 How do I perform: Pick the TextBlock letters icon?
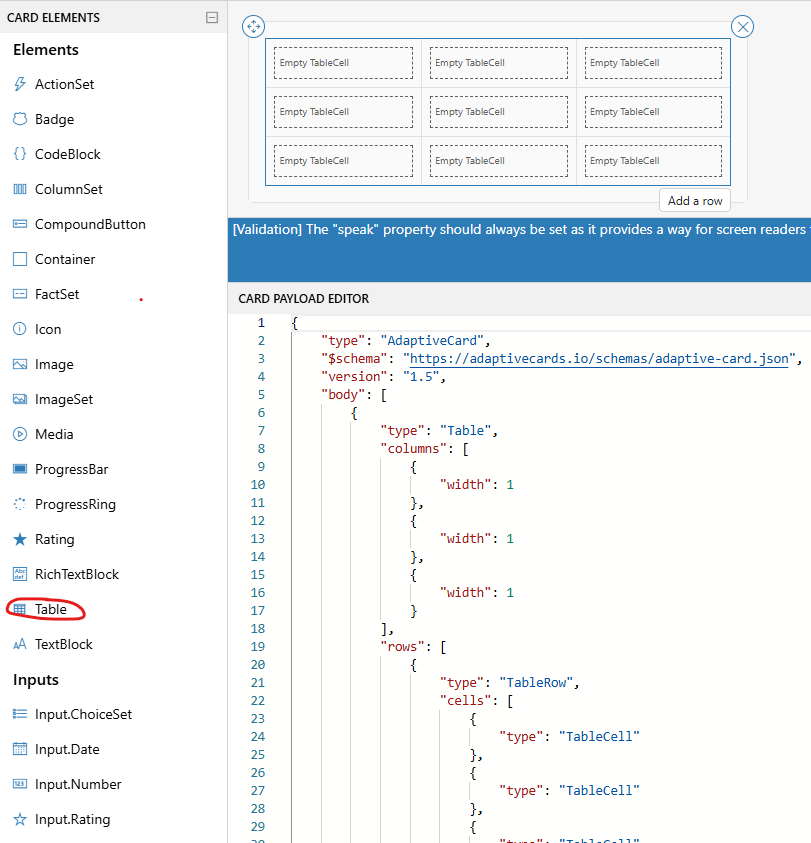click(x=20, y=644)
